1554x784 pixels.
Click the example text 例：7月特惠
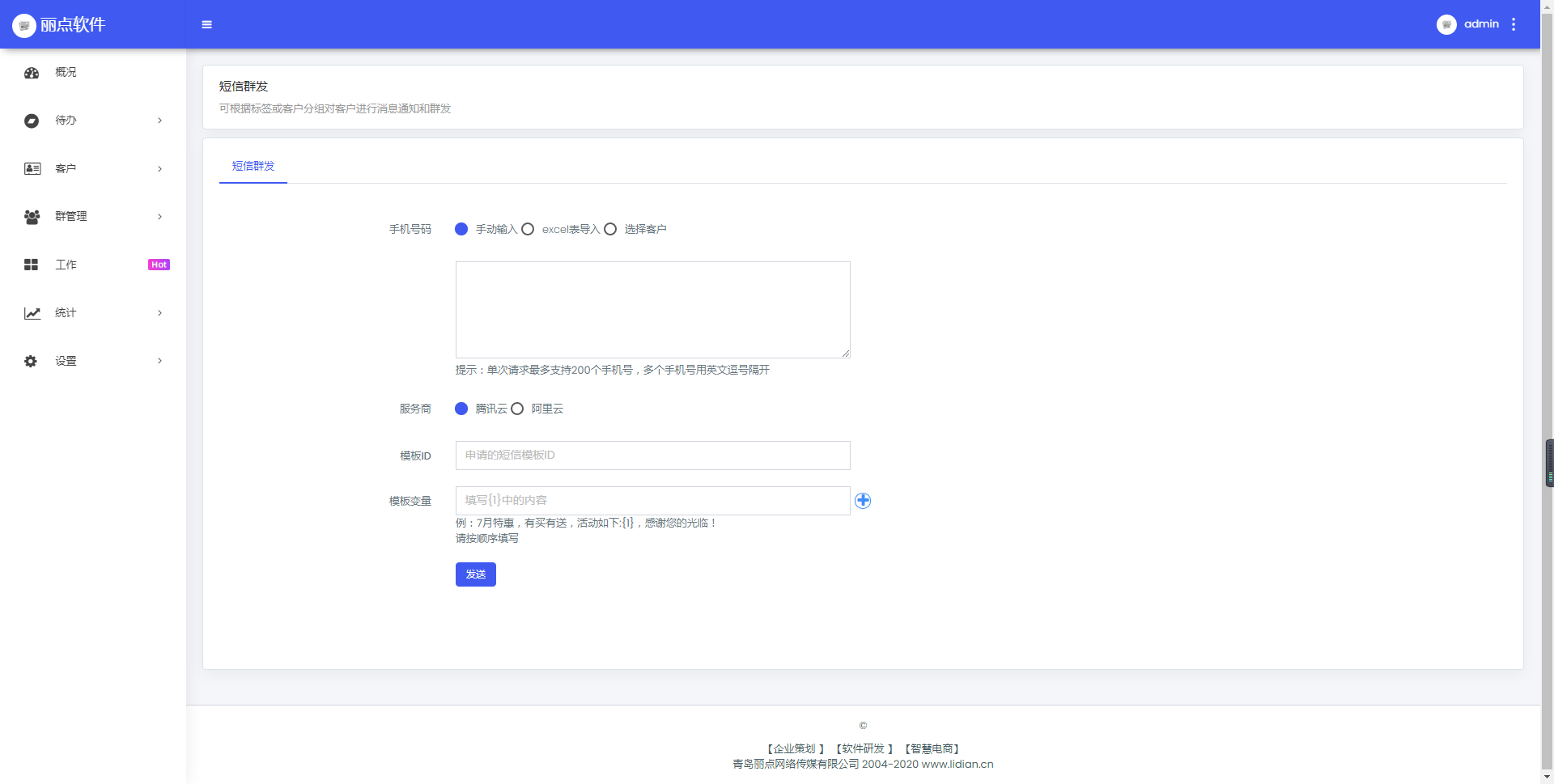click(586, 523)
